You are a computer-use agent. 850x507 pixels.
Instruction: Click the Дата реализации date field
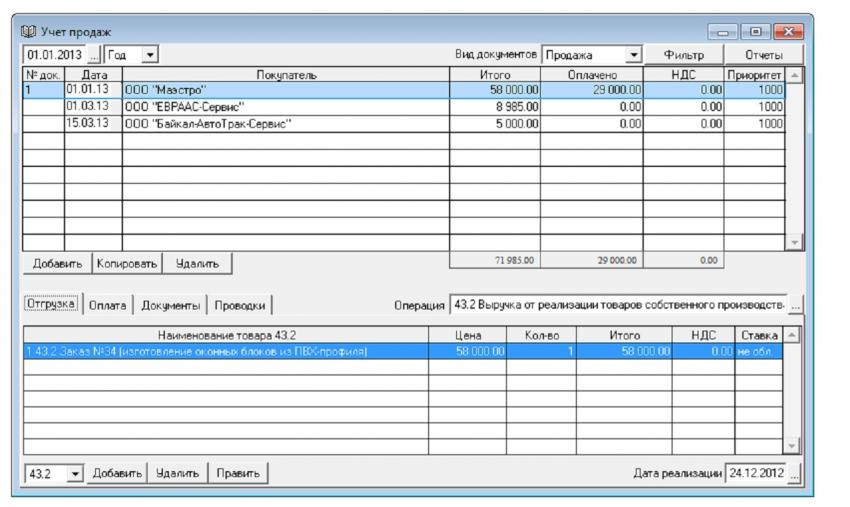pyautogui.click(x=755, y=472)
